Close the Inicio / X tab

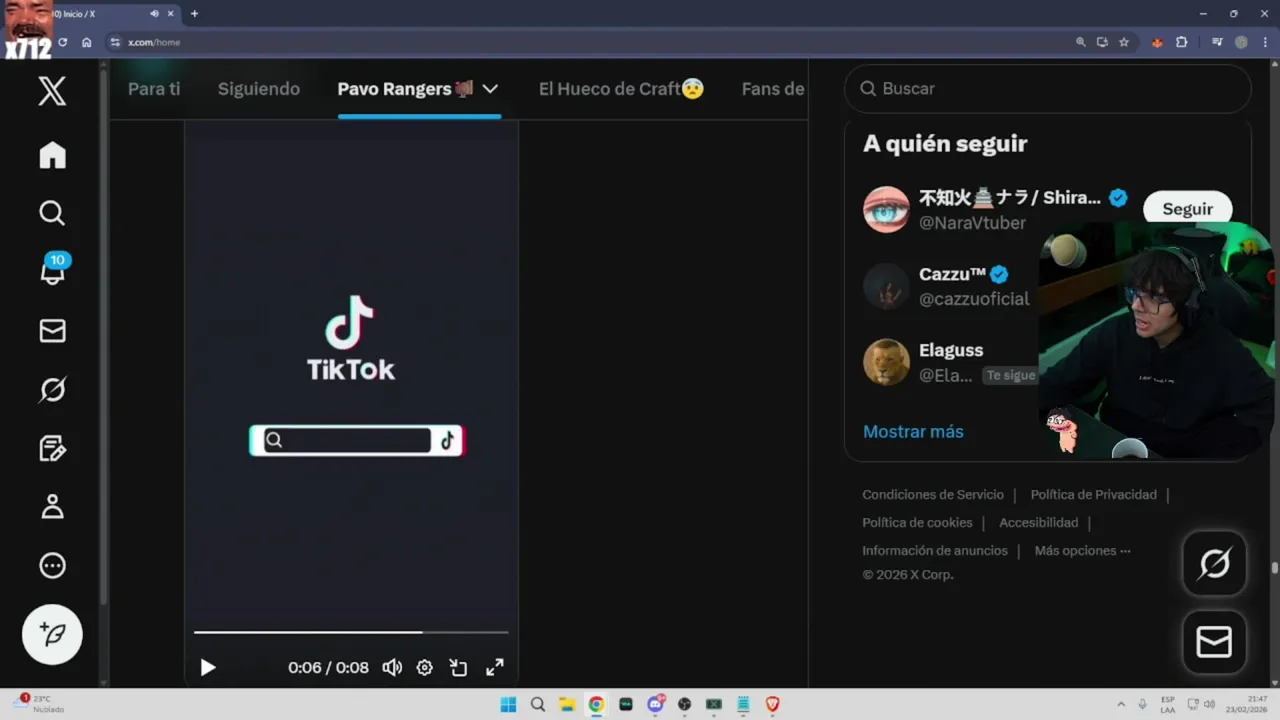tap(173, 14)
